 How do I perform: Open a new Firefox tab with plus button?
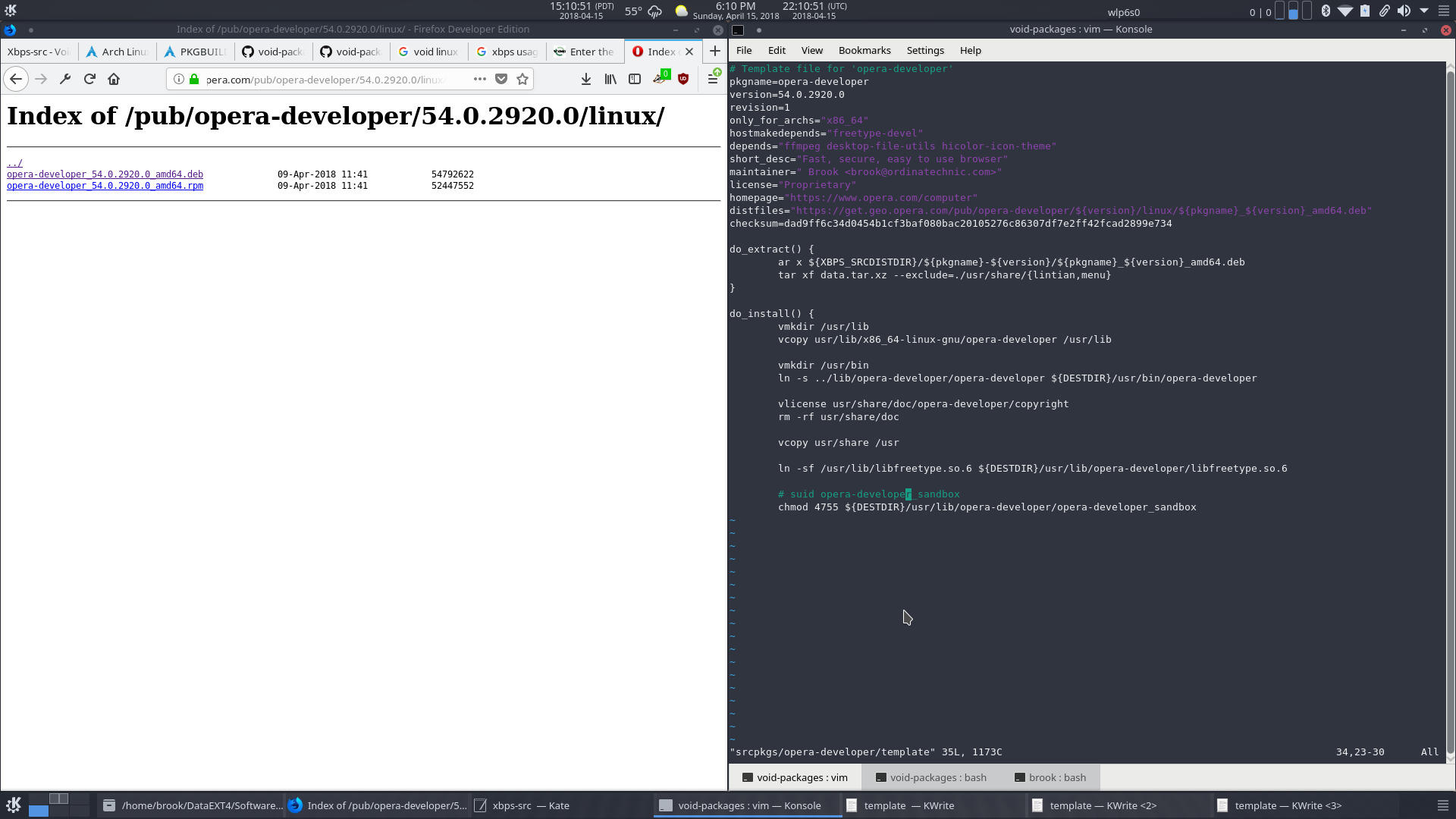pyautogui.click(x=714, y=51)
